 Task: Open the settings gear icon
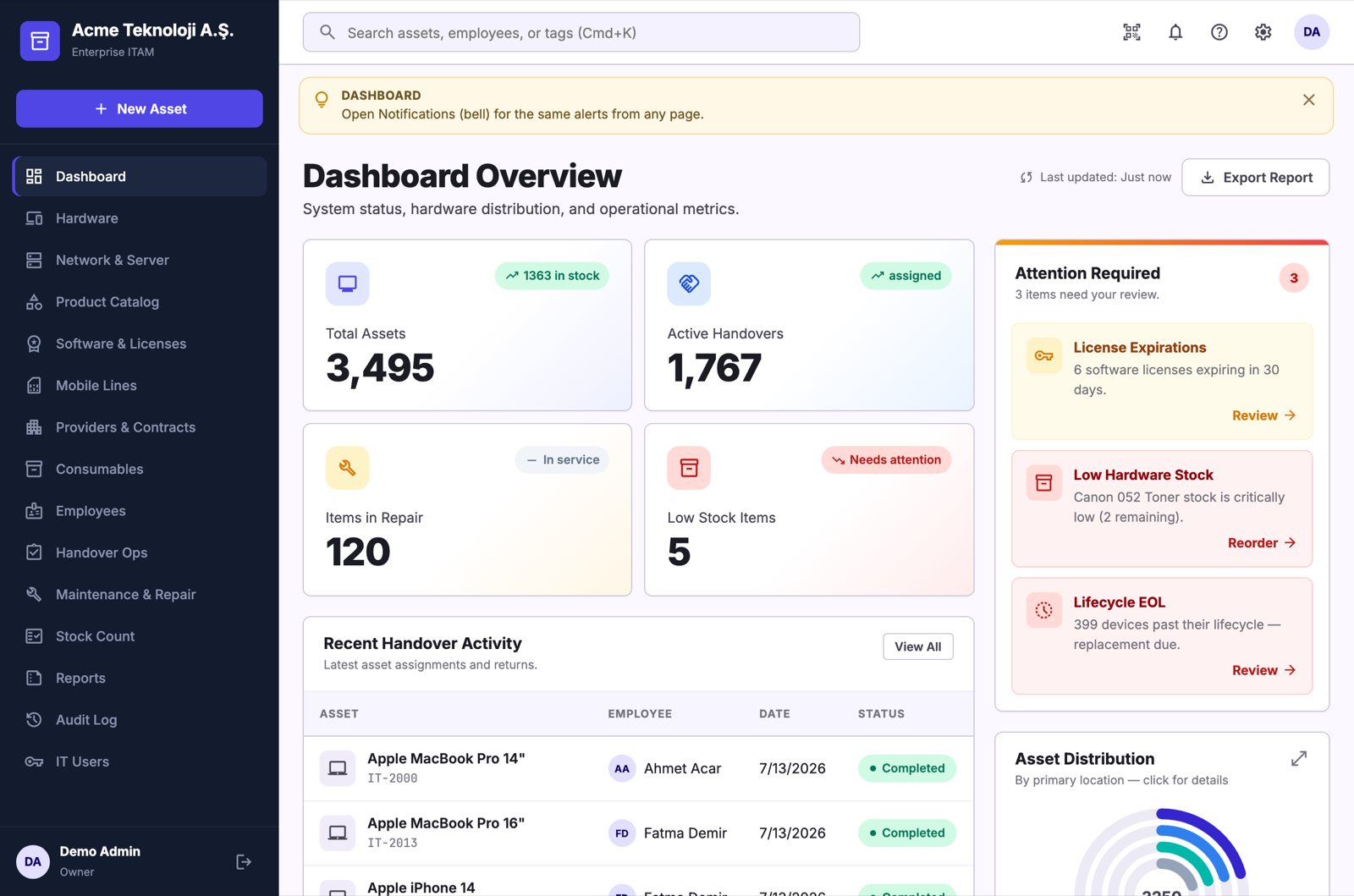pyautogui.click(x=1263, y=32)
